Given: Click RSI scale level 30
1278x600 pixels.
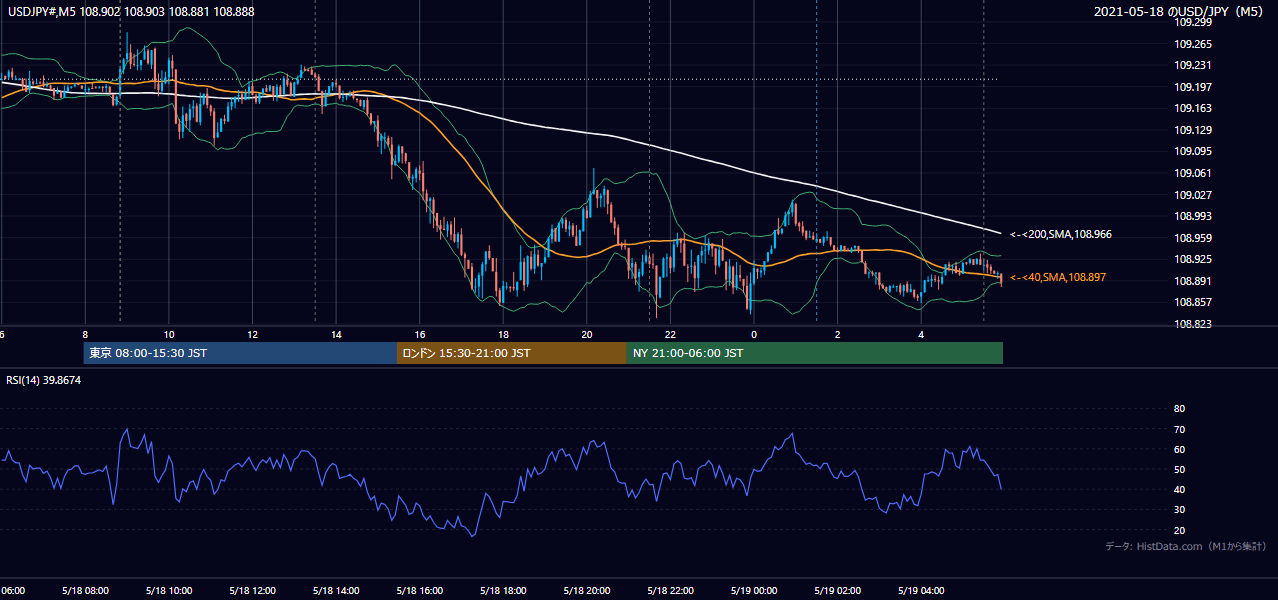Looking at the screenshot, I should pyautogui.click(x=1179, y=510).
